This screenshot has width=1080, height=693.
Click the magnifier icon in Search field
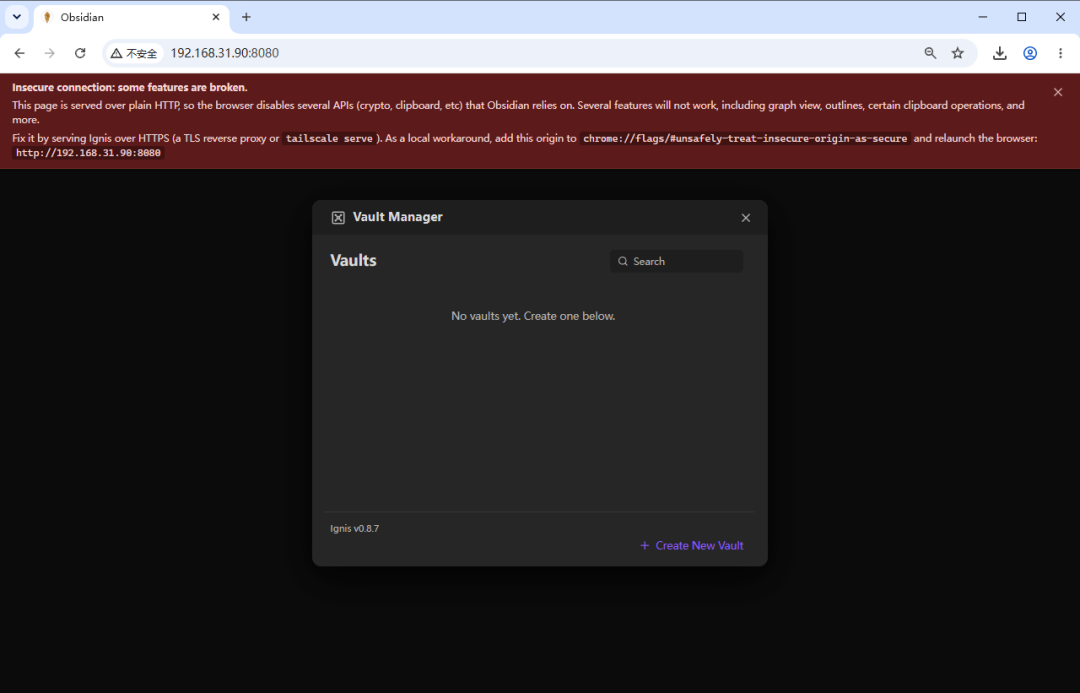[623, 261]
